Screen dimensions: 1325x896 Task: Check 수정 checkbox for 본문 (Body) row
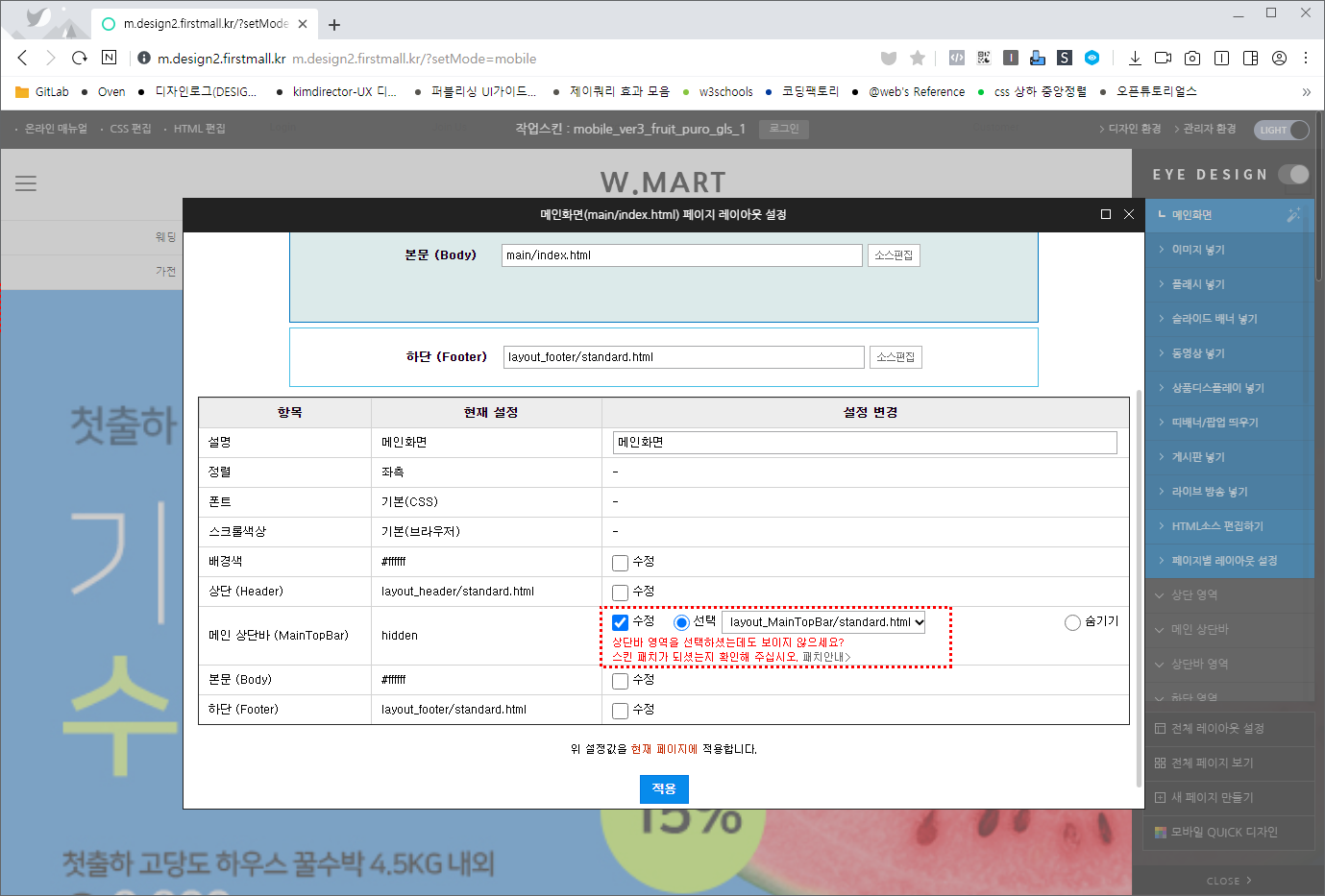click(x=620, y=681)
